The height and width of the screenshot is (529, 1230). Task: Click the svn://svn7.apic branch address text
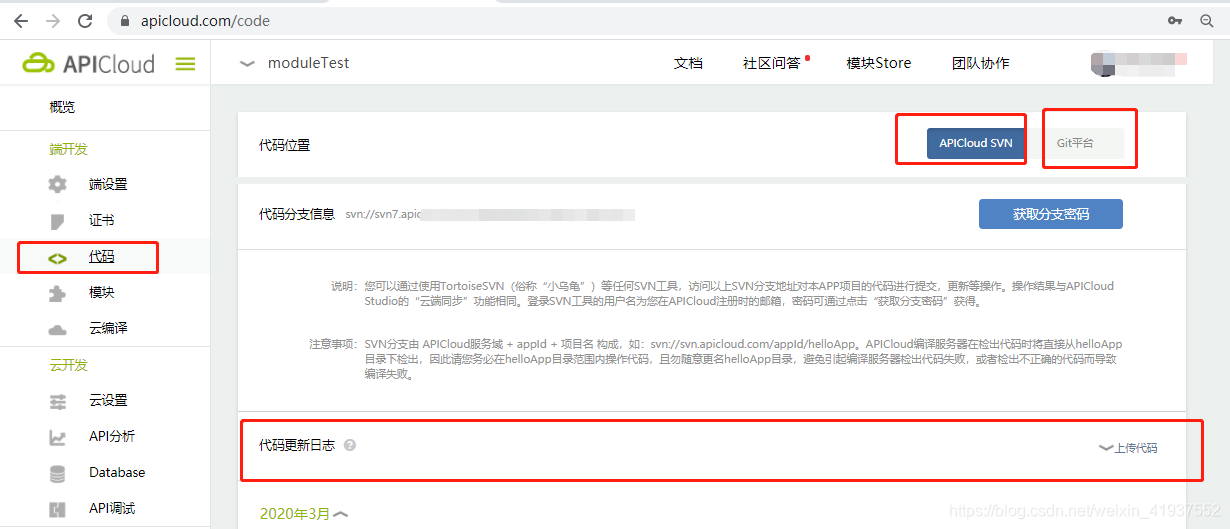[x=381, y=215]
